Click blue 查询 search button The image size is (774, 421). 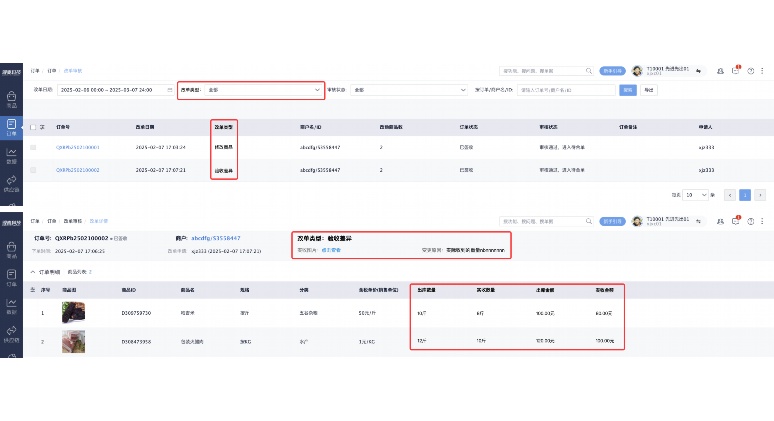coord(627,90)
